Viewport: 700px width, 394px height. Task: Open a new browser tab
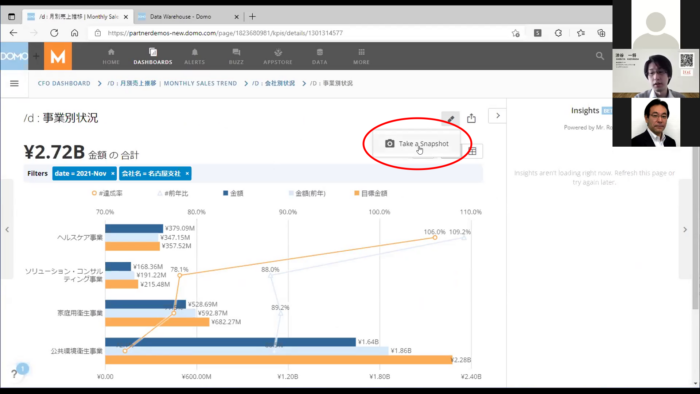[252, 17]
